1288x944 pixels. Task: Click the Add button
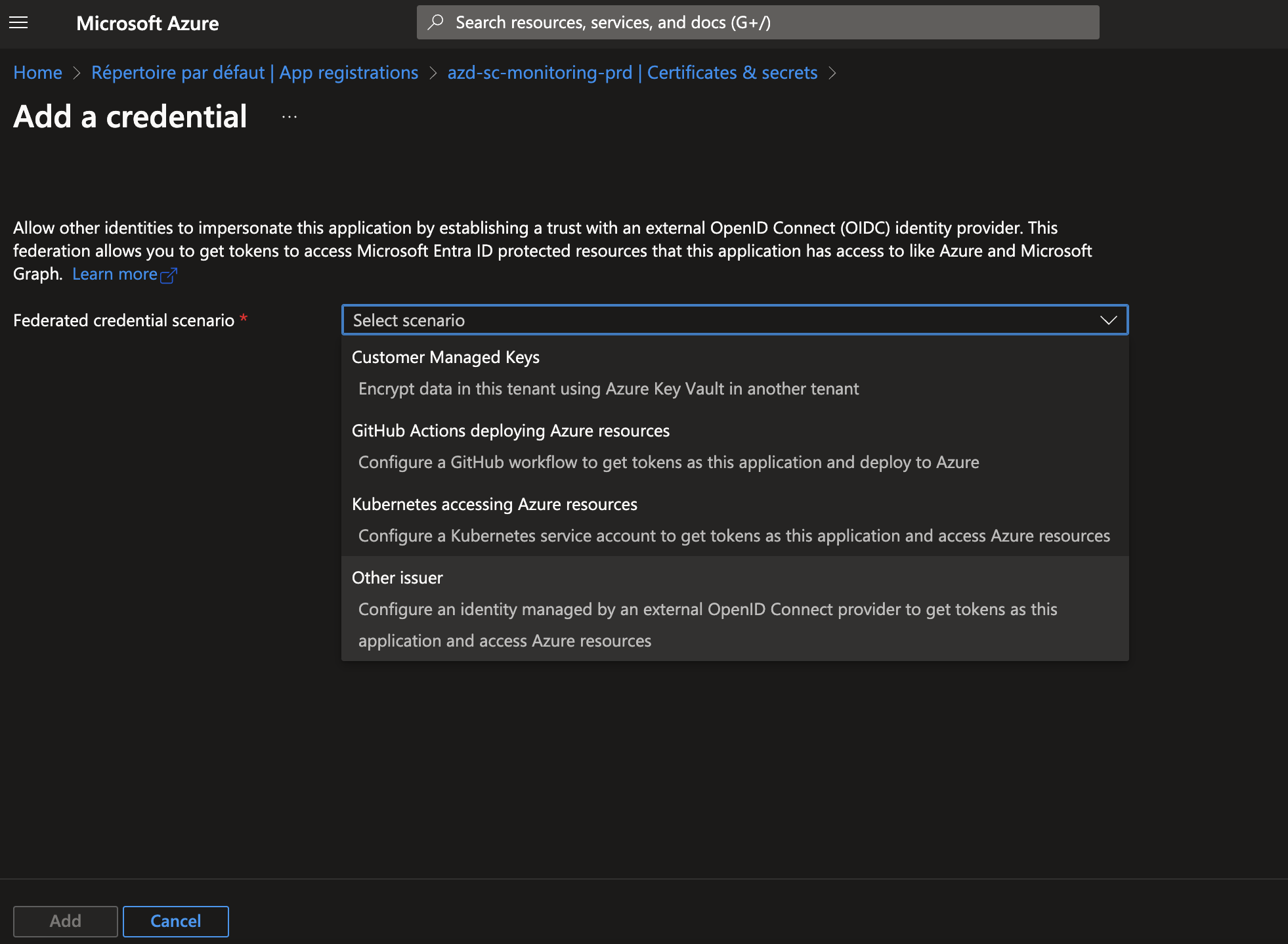click(66, 921)
